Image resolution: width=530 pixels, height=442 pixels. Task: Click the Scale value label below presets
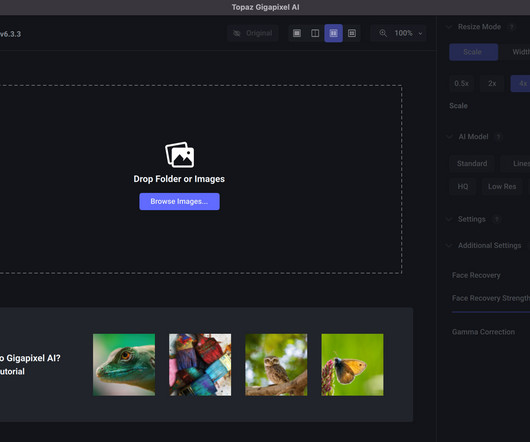pos(458,106)
